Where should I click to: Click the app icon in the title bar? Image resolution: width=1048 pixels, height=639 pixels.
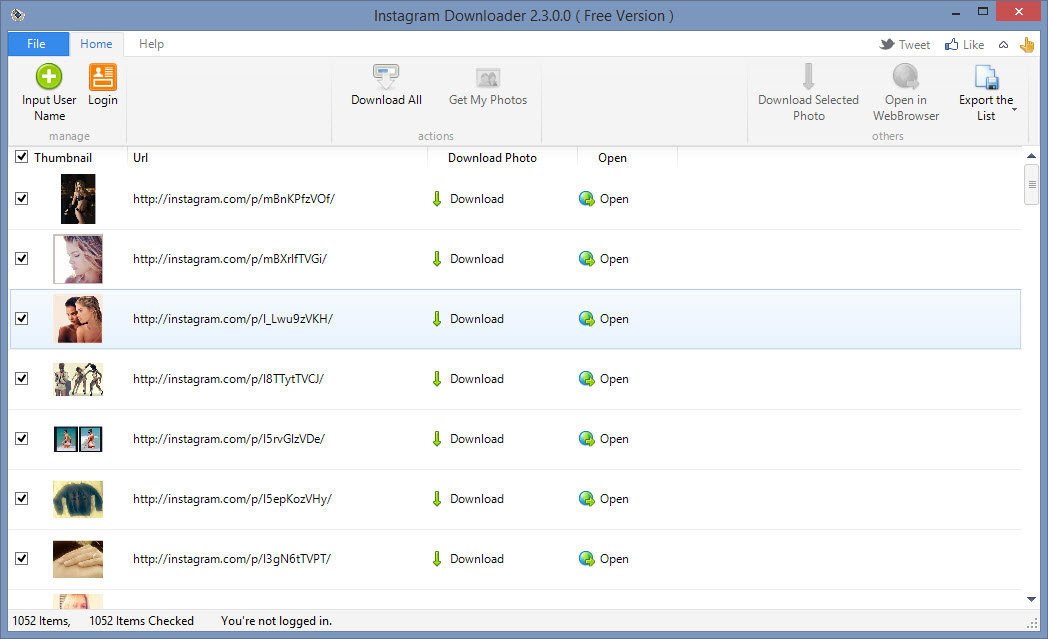18,15
